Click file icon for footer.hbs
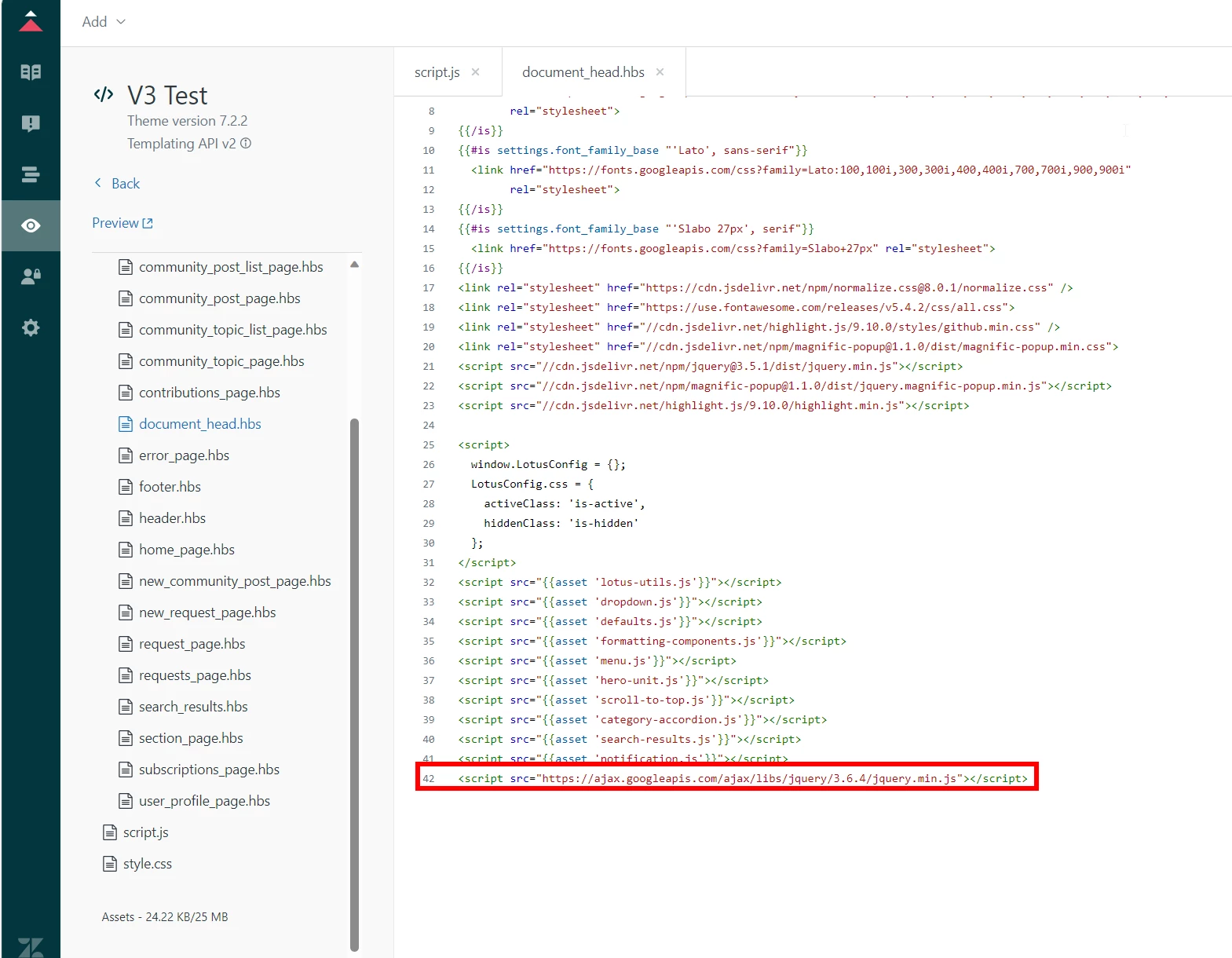Screen dimensions: 1232x958 (x=125, y=487)
